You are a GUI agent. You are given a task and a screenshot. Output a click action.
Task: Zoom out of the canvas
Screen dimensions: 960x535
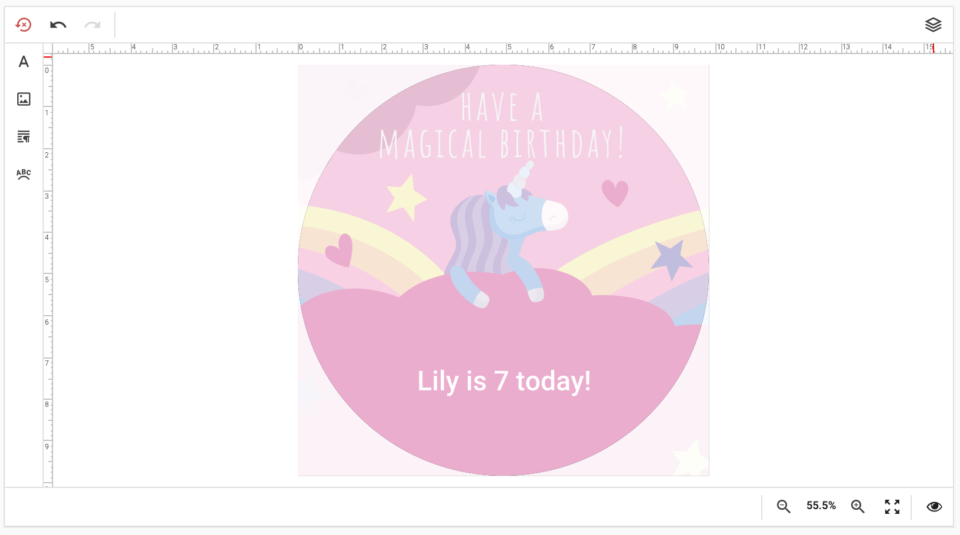pos(783,506)
